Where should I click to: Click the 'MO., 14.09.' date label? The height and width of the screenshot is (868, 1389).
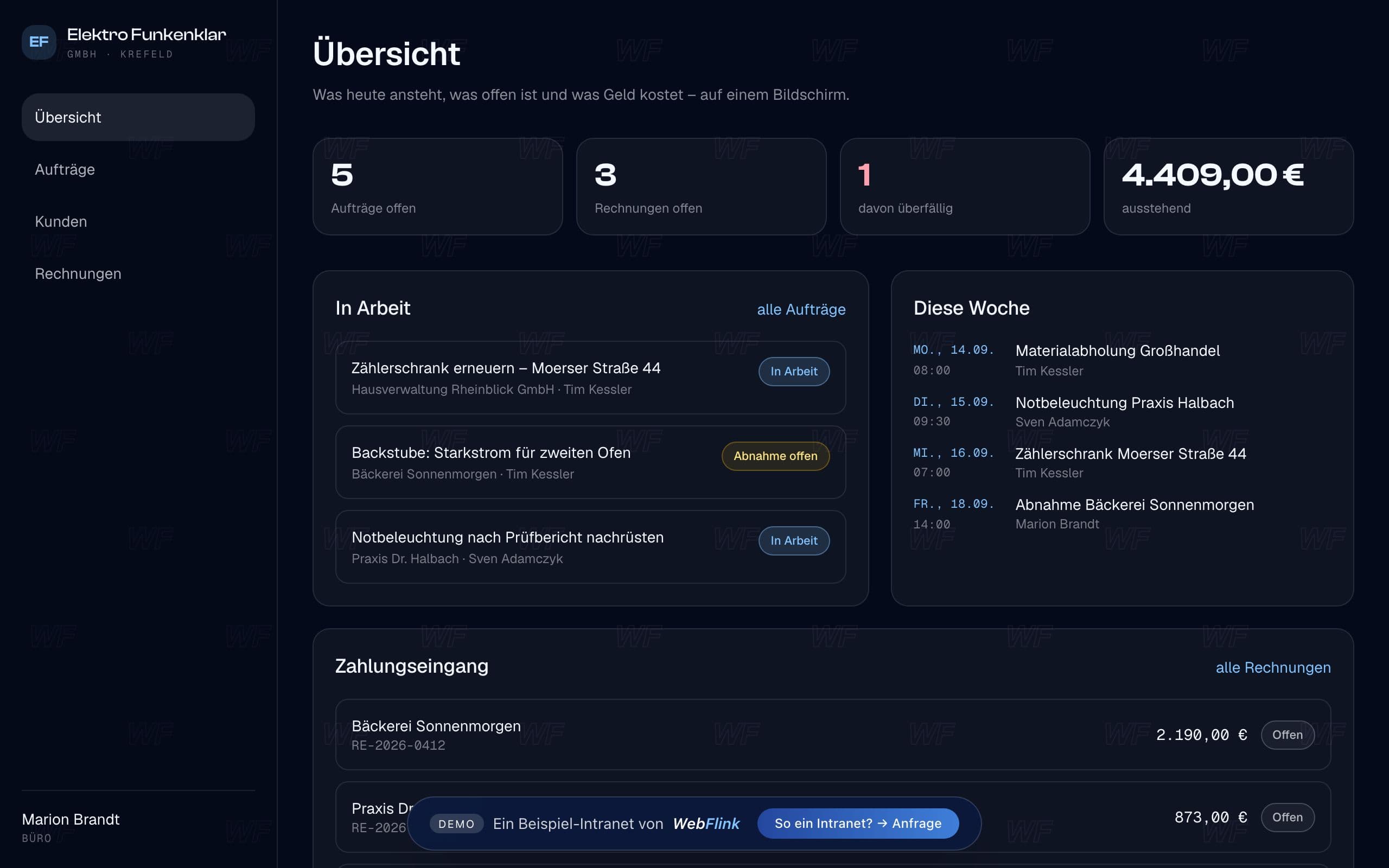953,349
